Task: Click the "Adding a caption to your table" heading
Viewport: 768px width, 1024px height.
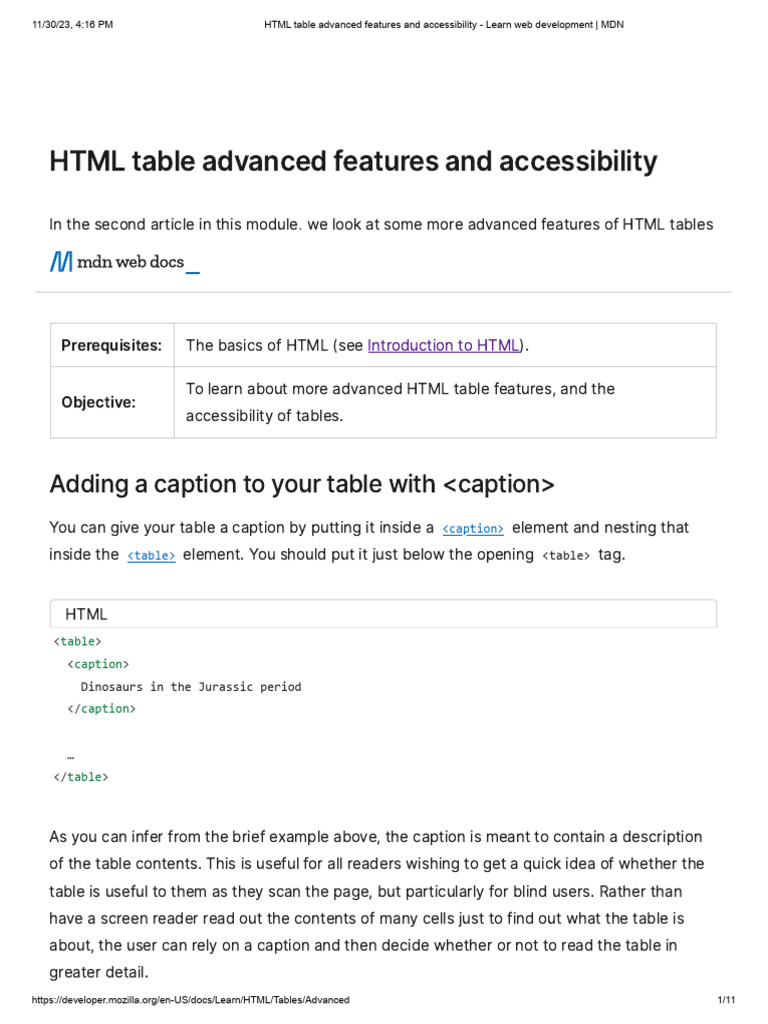Action: tap(301, 484)
